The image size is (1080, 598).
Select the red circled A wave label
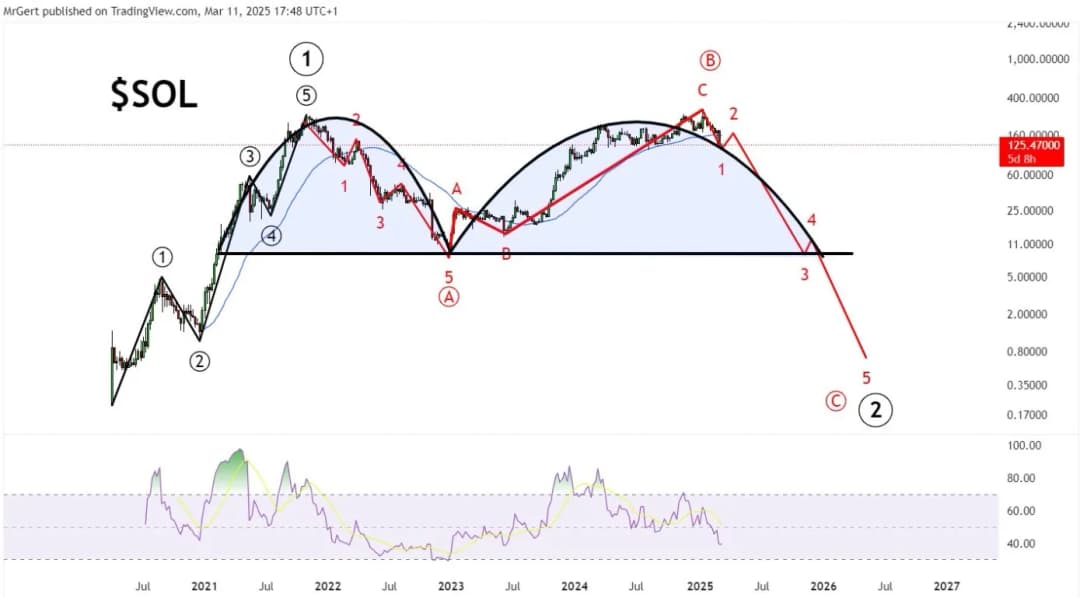(x=449, y=296)
